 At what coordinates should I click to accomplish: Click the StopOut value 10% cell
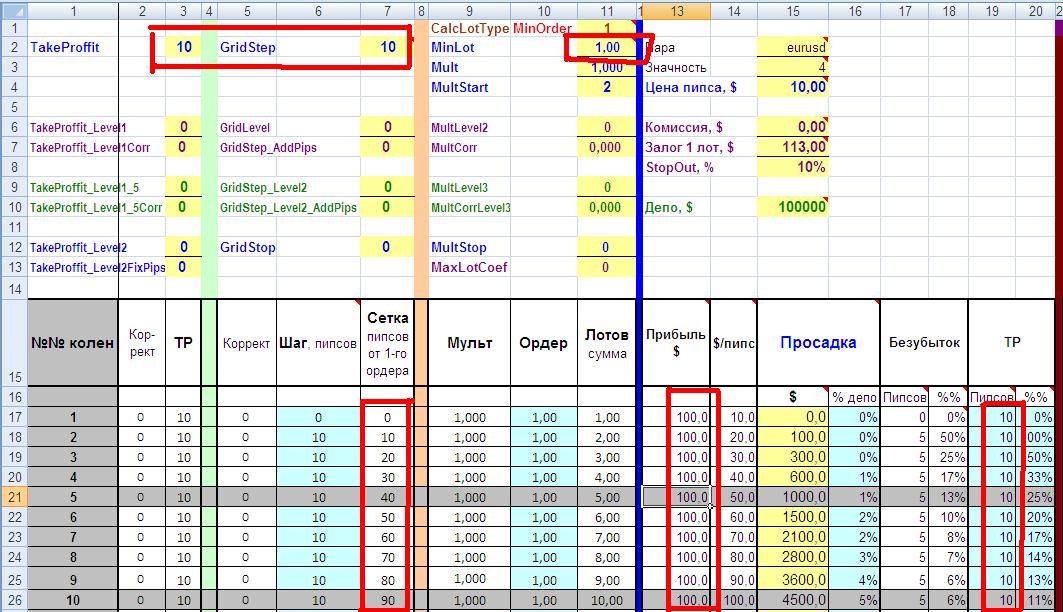tap(793, 167)
